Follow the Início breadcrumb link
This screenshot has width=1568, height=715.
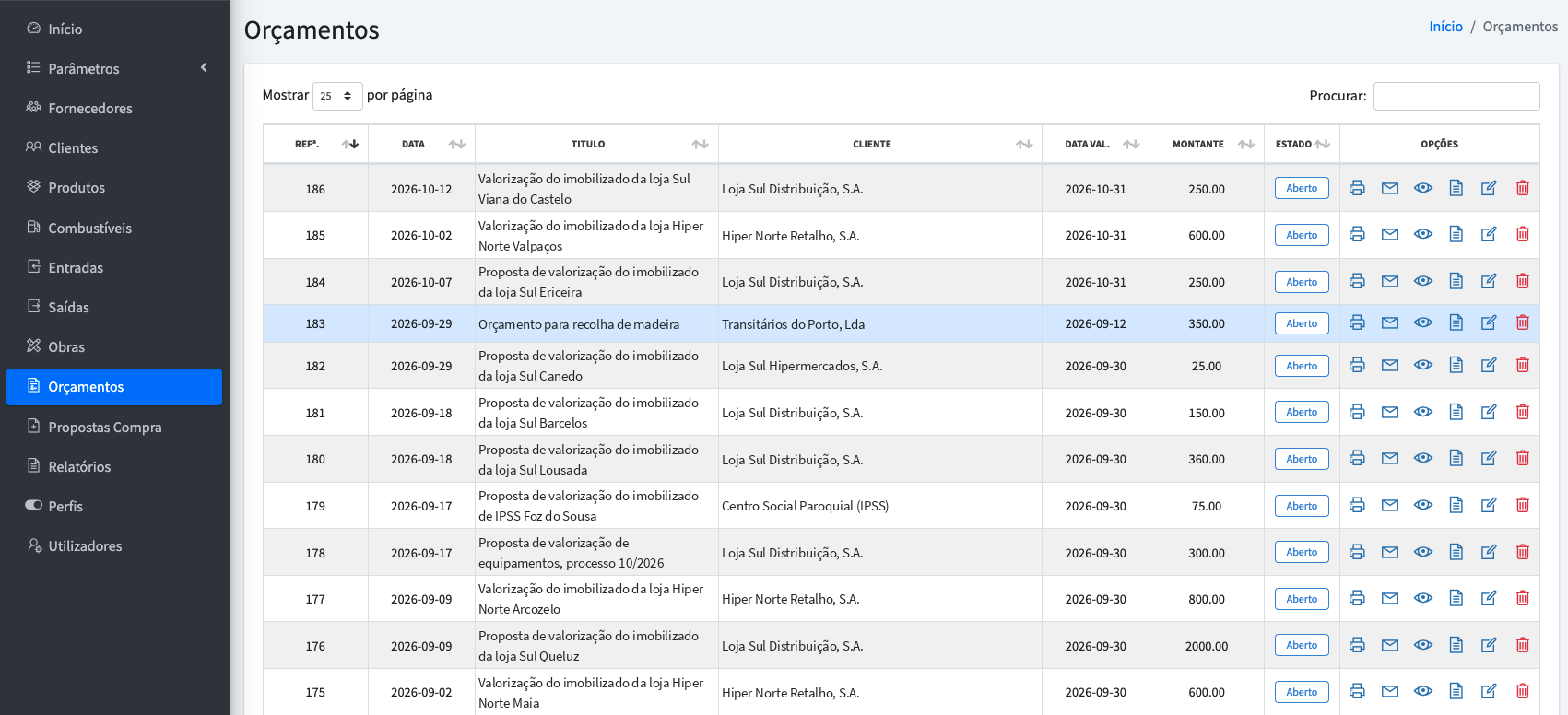(1445, 27)
